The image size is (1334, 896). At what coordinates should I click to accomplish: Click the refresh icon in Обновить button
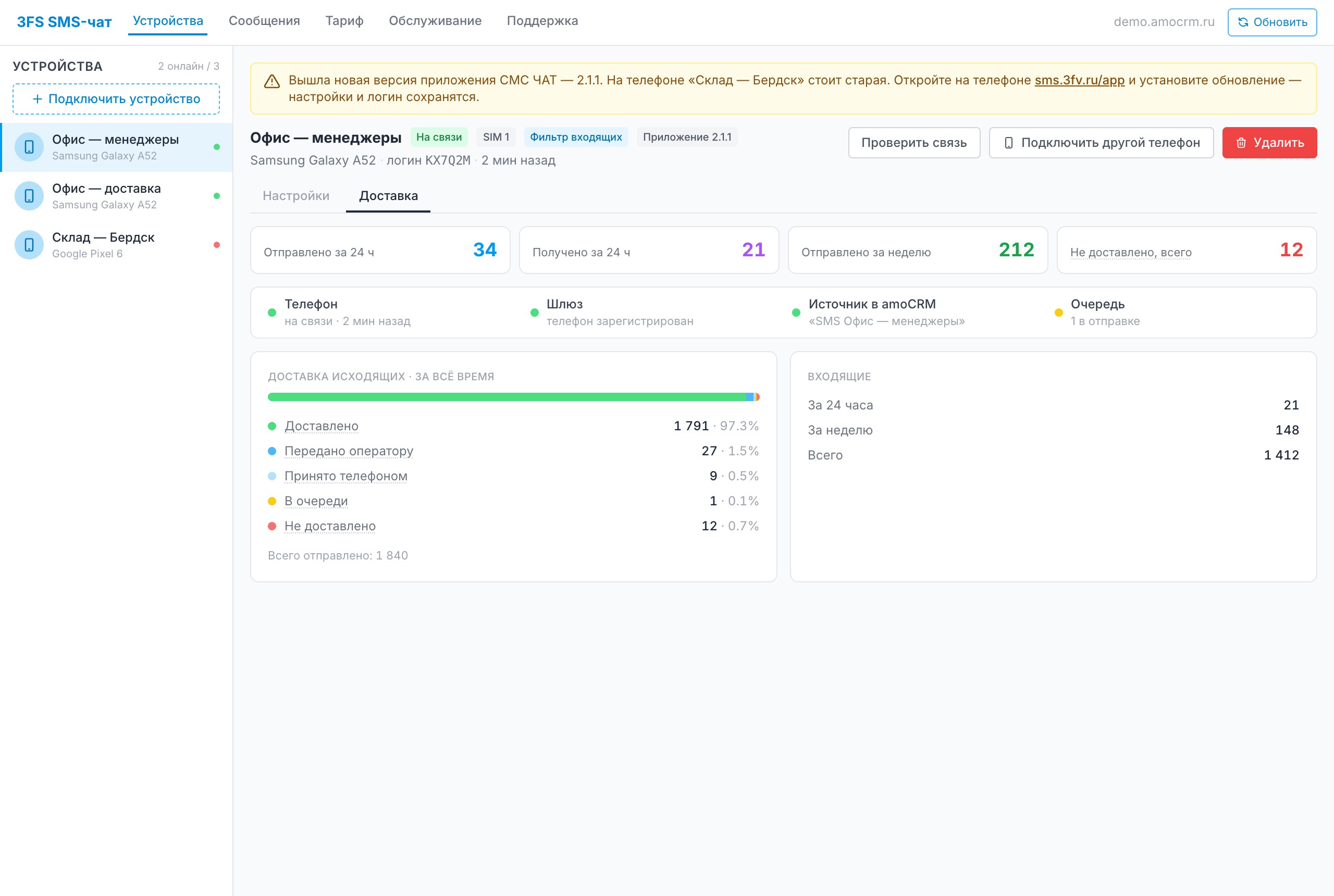1243,22
